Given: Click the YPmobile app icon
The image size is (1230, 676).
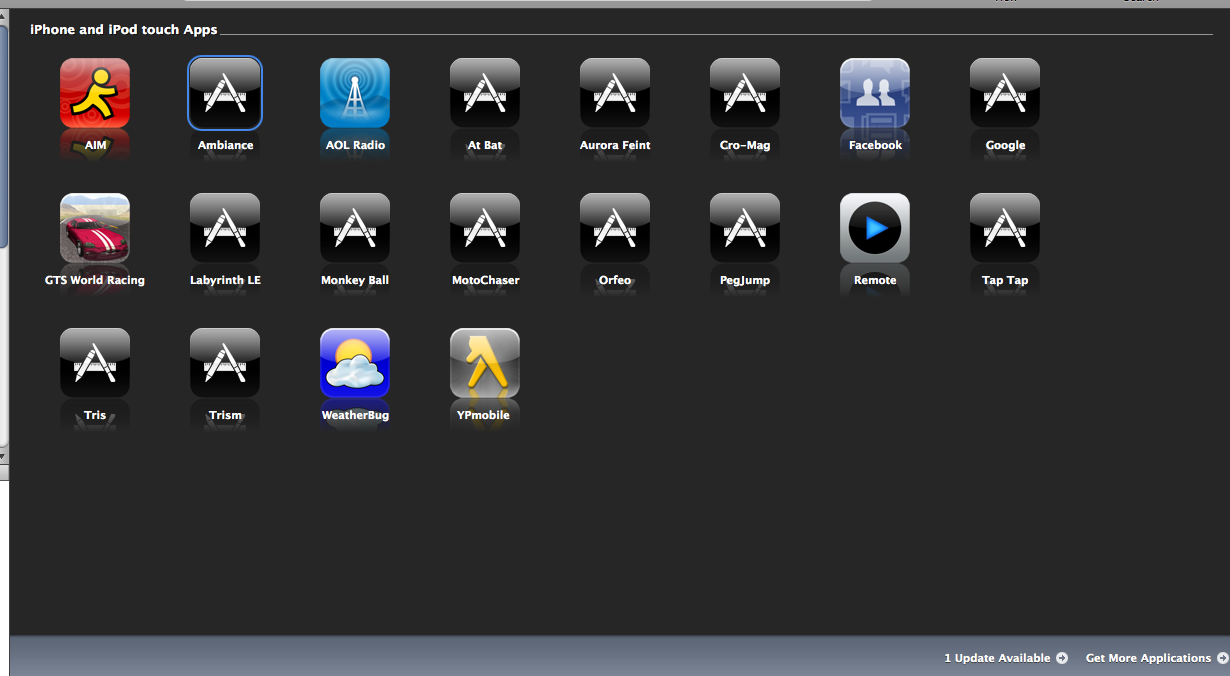Looking at the screenshot, I should click(485, 363).
